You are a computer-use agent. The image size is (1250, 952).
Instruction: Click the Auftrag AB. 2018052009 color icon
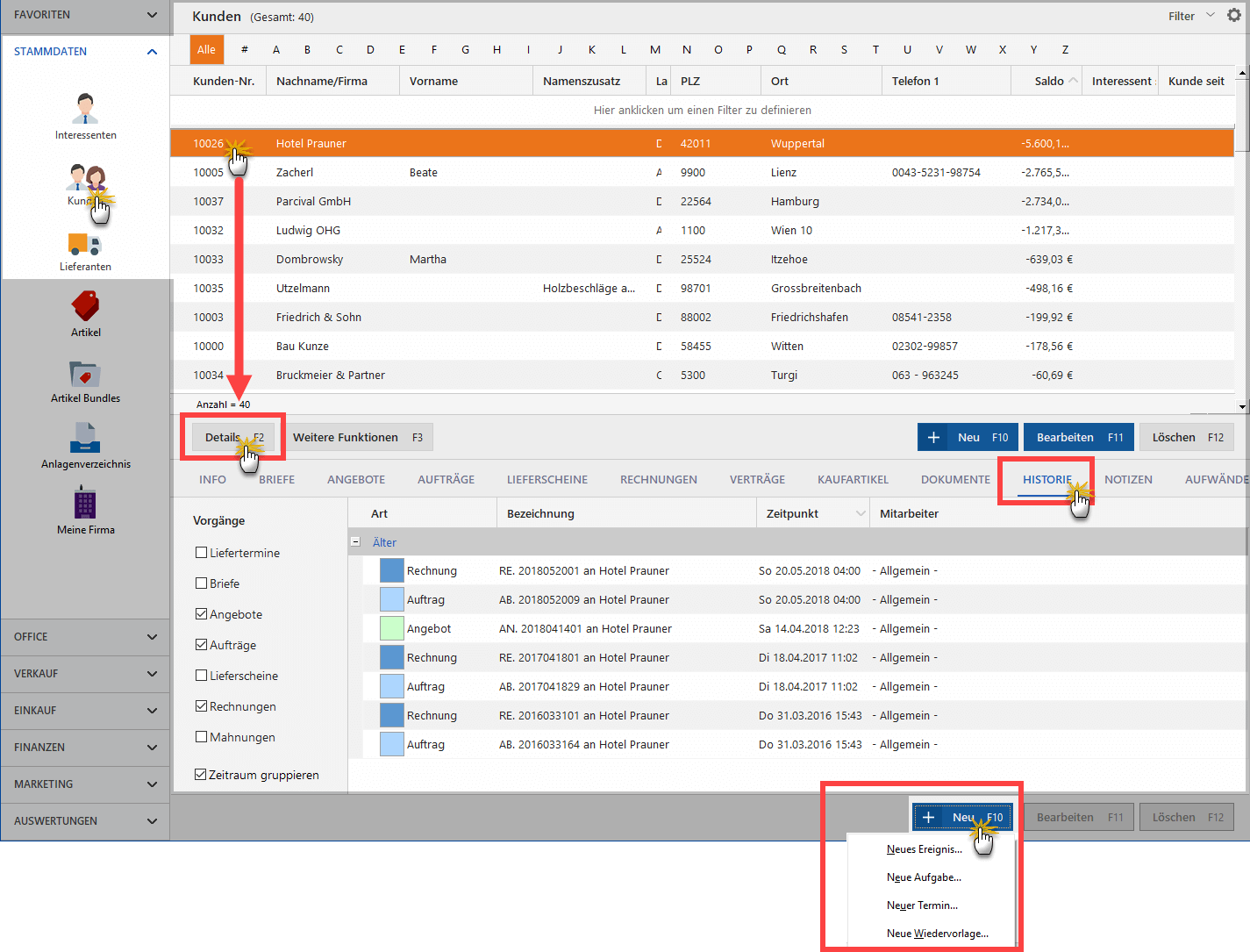(391, 599)
